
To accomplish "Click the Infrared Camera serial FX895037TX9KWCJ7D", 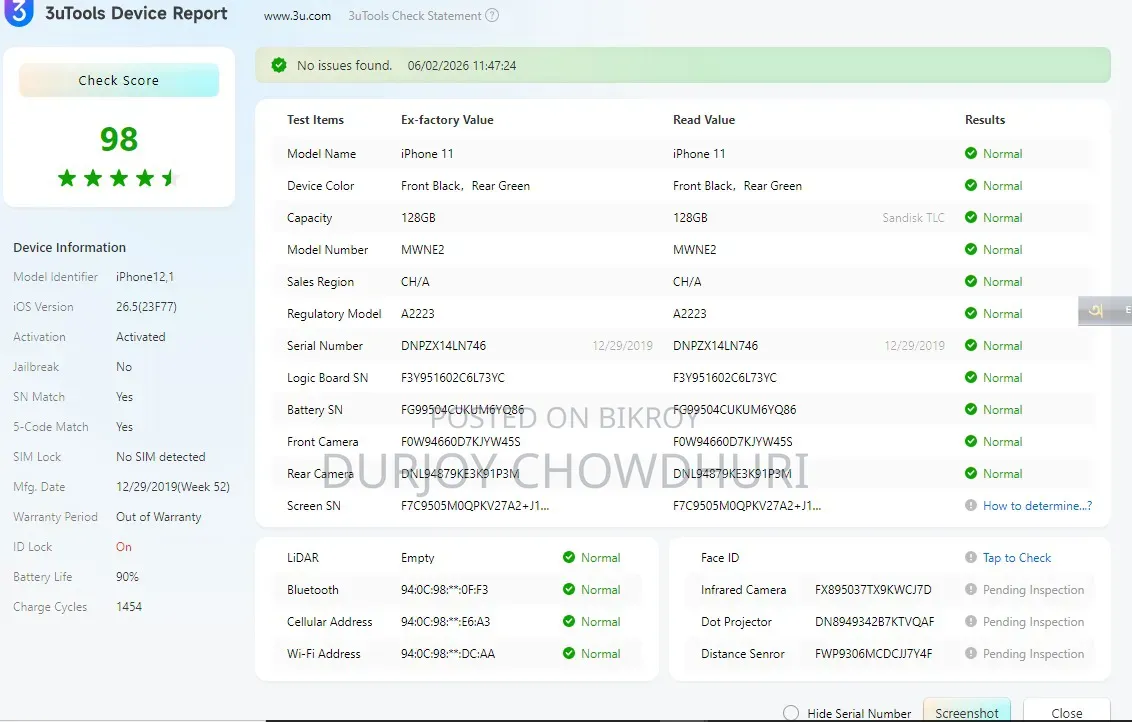I will [873, 590].
